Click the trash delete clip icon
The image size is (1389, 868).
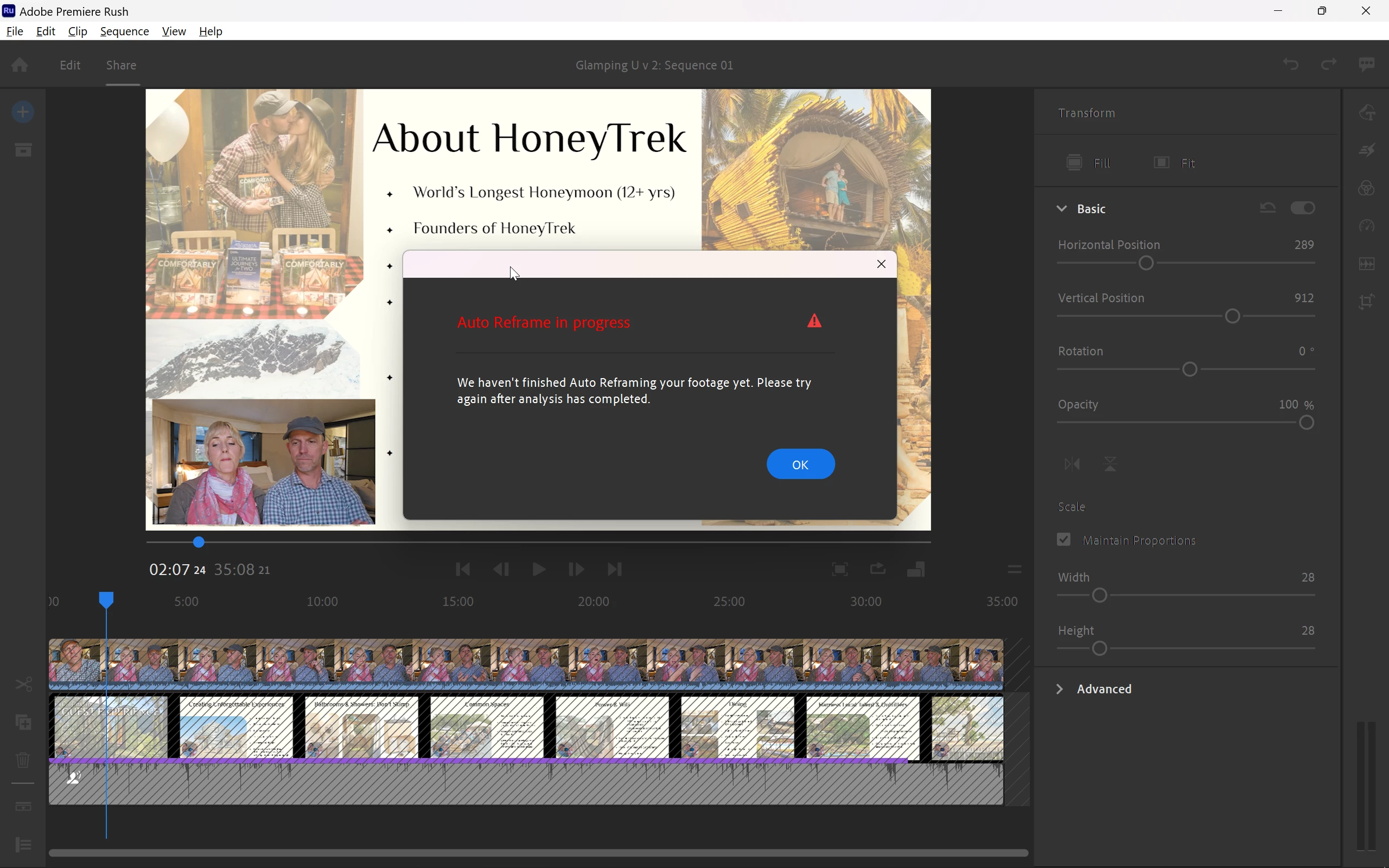(23, 761)
